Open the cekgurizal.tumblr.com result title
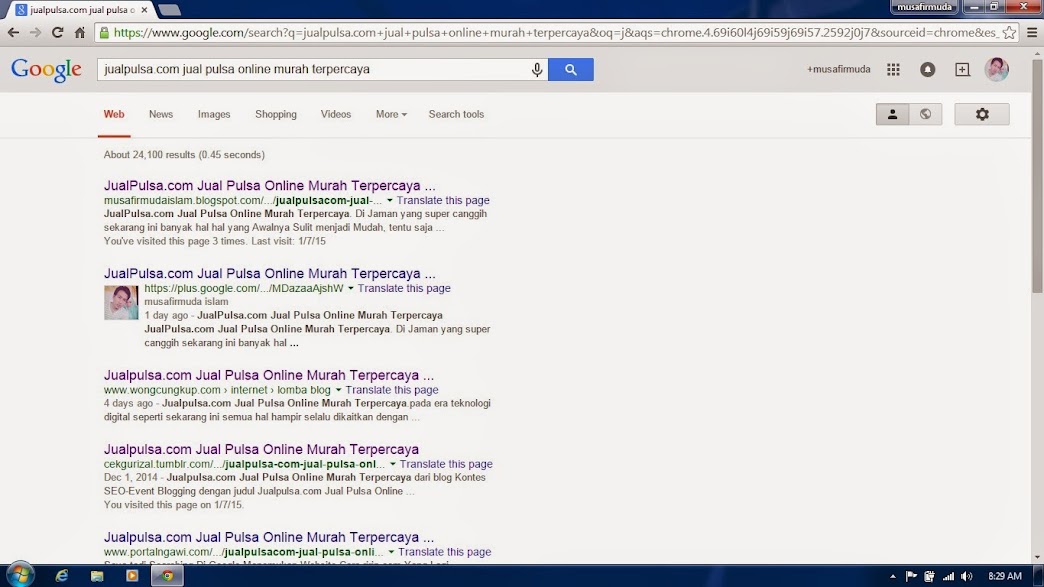The image size is (1044, 587). (261, 449)
